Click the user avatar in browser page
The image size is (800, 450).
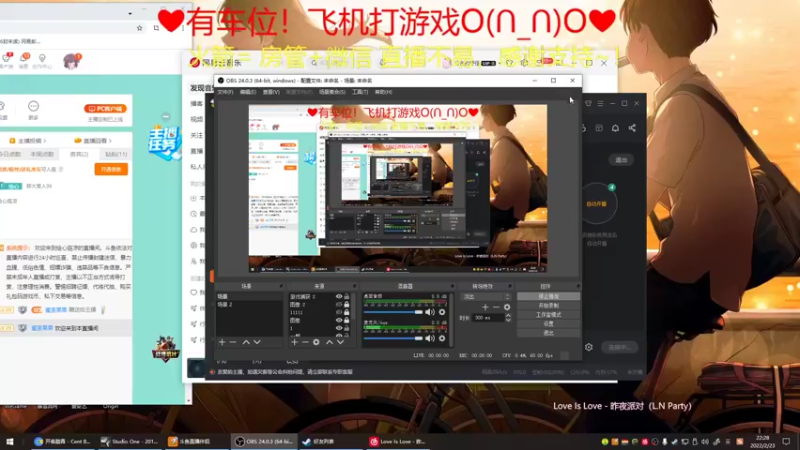click(x=71, y=61)
